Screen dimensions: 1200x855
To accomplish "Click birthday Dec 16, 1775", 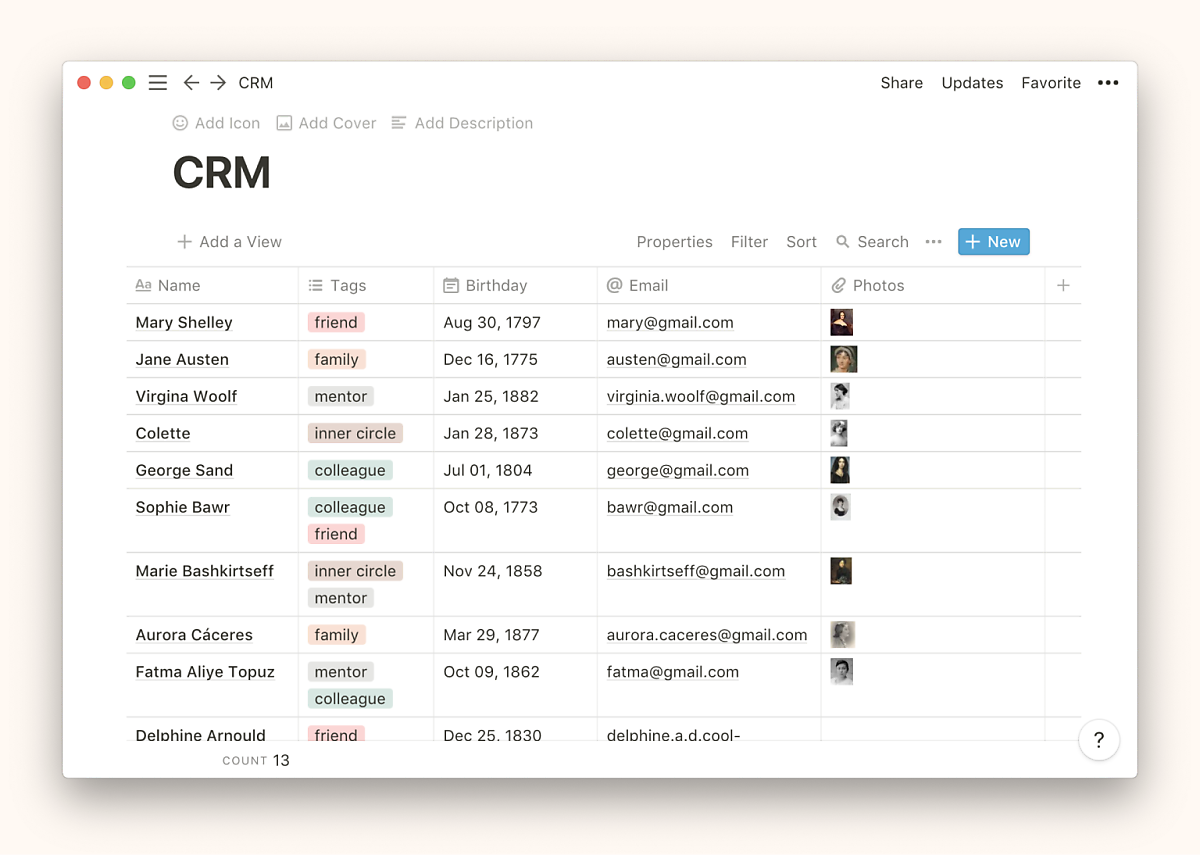I will click(x=491, y=359).
